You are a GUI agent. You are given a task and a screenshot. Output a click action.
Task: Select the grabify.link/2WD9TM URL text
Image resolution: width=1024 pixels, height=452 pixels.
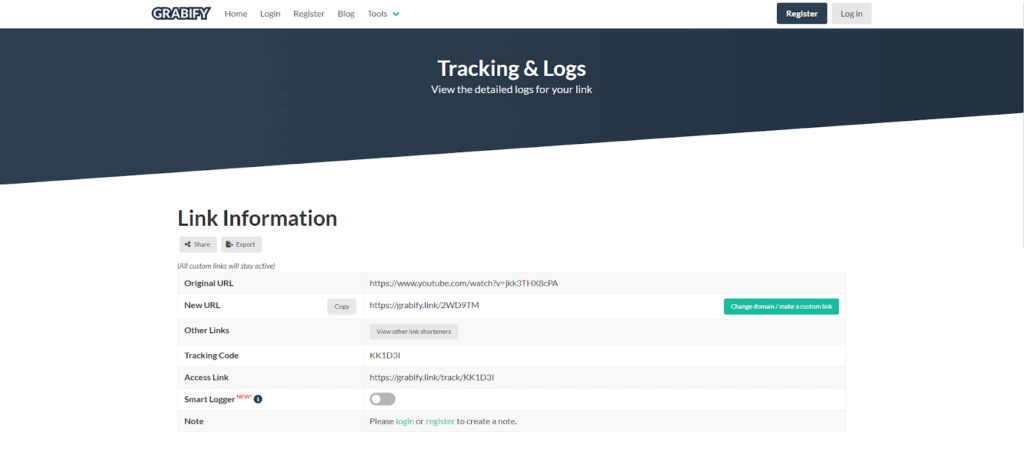pos(424,305)
